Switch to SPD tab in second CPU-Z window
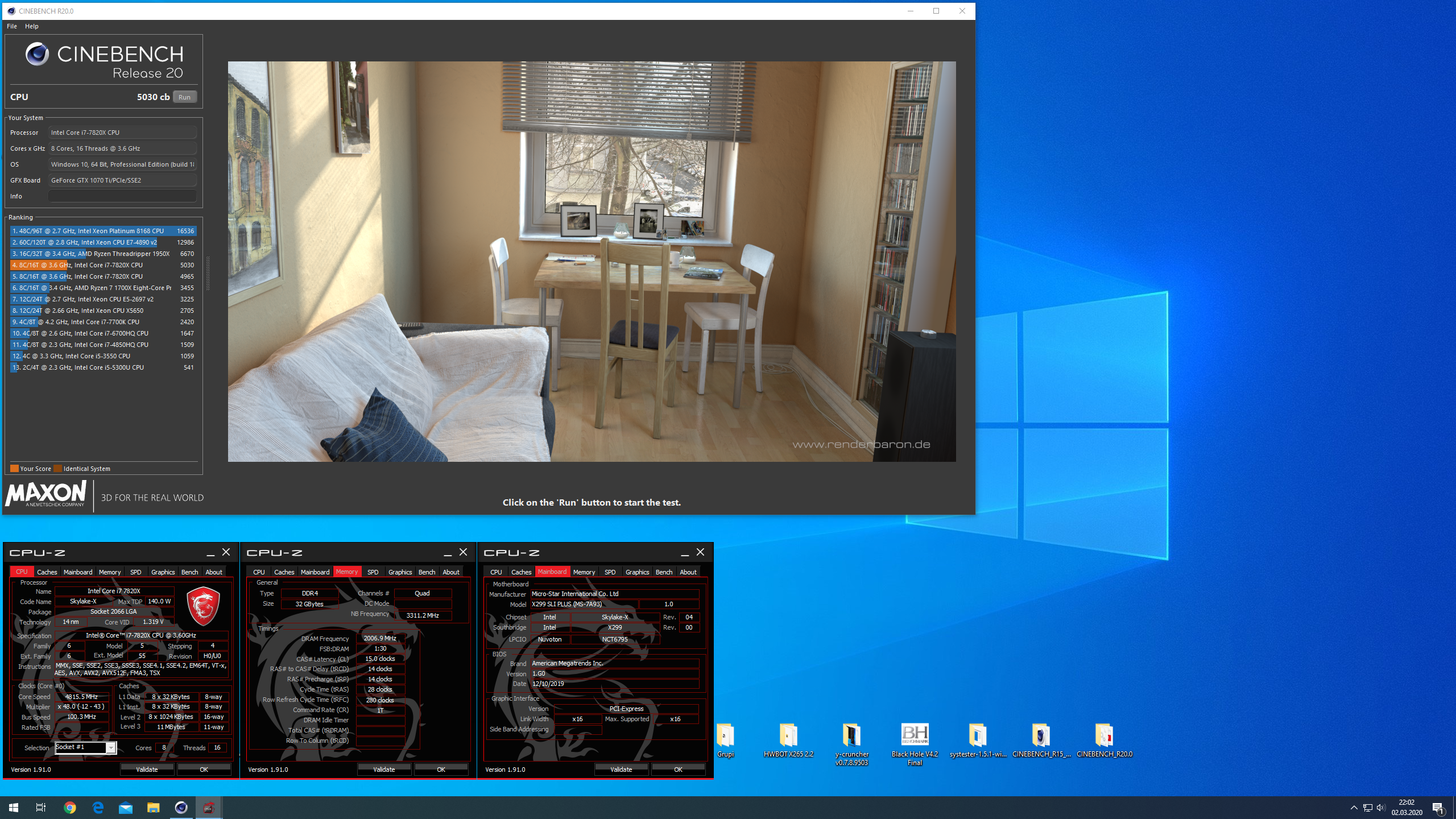This screenshot has height=819, width=1456. click(373, 572)
